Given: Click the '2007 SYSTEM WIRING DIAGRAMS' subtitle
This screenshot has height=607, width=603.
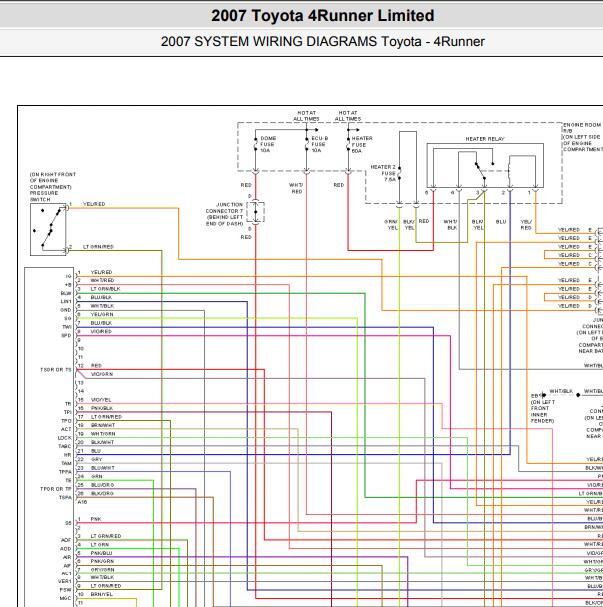Looking at the screenshot, I should click(269, 41).
